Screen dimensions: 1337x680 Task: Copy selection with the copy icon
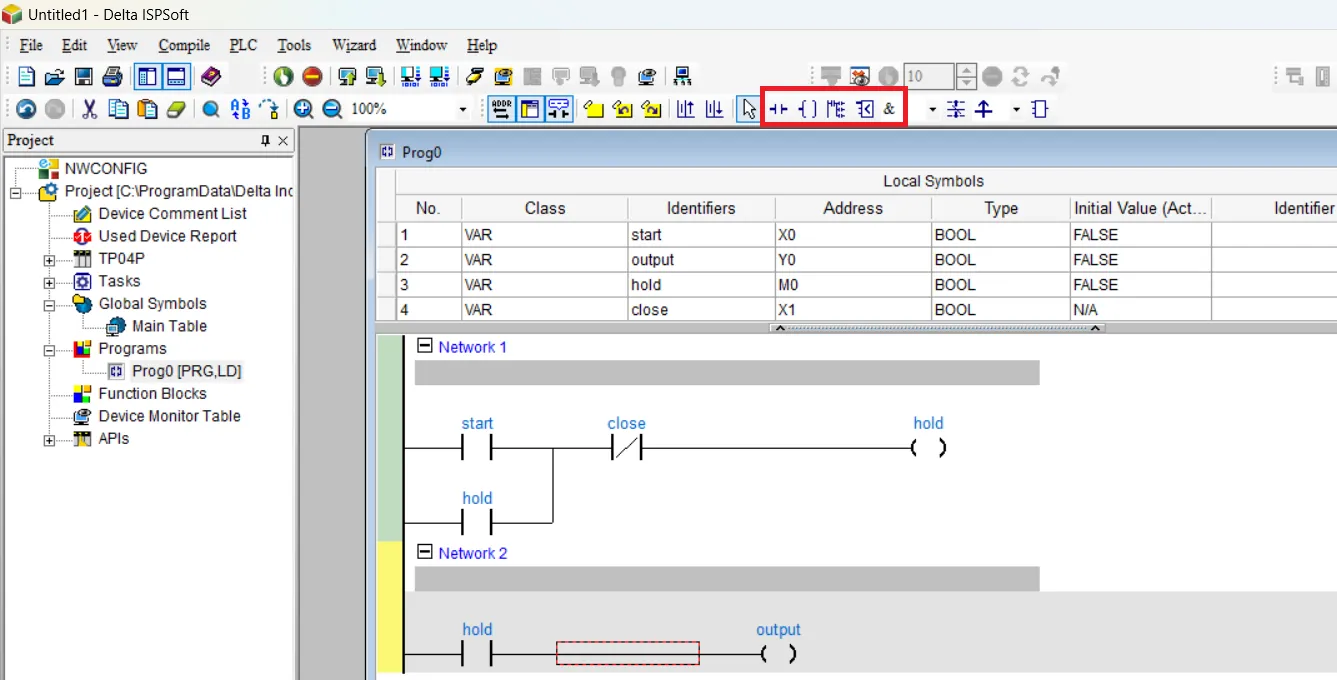118,109
